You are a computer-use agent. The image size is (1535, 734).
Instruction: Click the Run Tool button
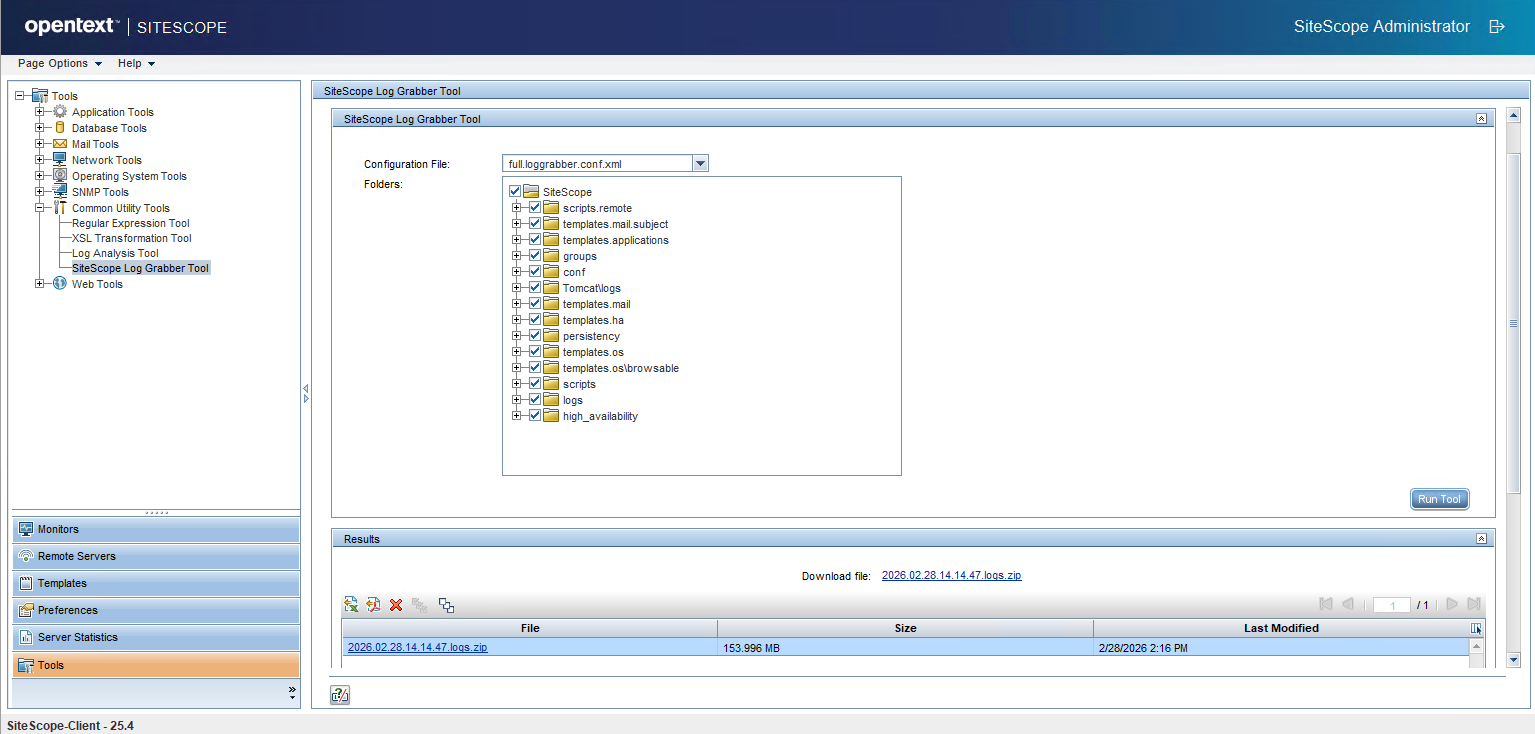[1440, 499]
